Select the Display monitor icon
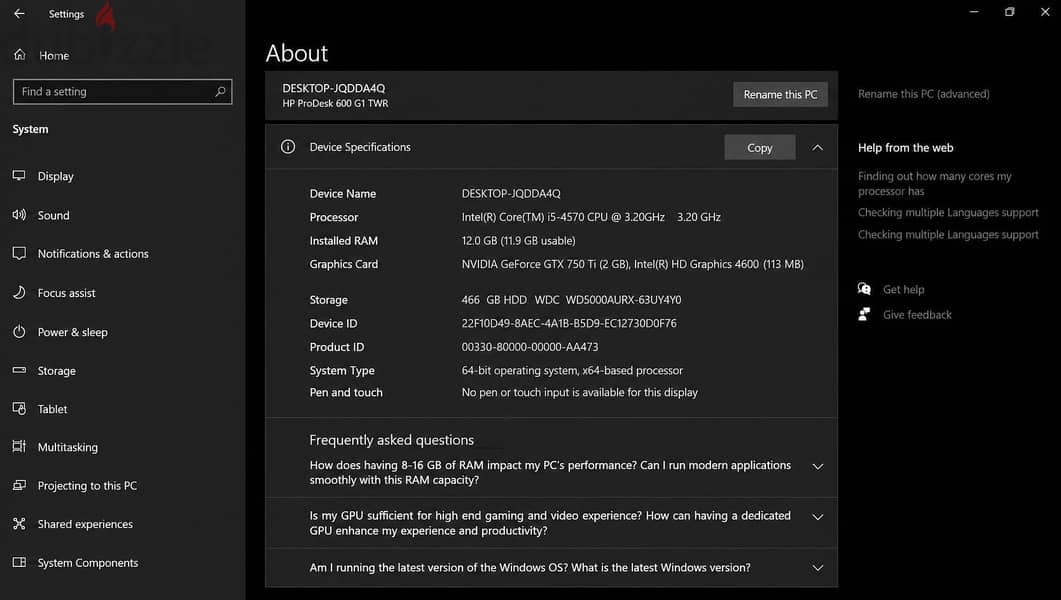 tap(19, 176)
